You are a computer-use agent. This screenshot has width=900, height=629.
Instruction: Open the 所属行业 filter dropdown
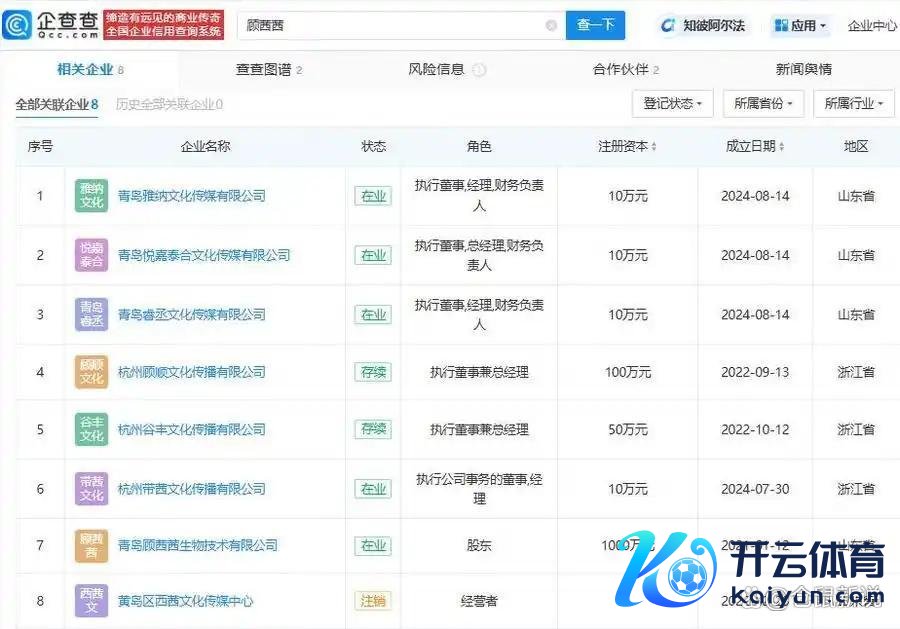pyautogui.click(x=854, y=104)
